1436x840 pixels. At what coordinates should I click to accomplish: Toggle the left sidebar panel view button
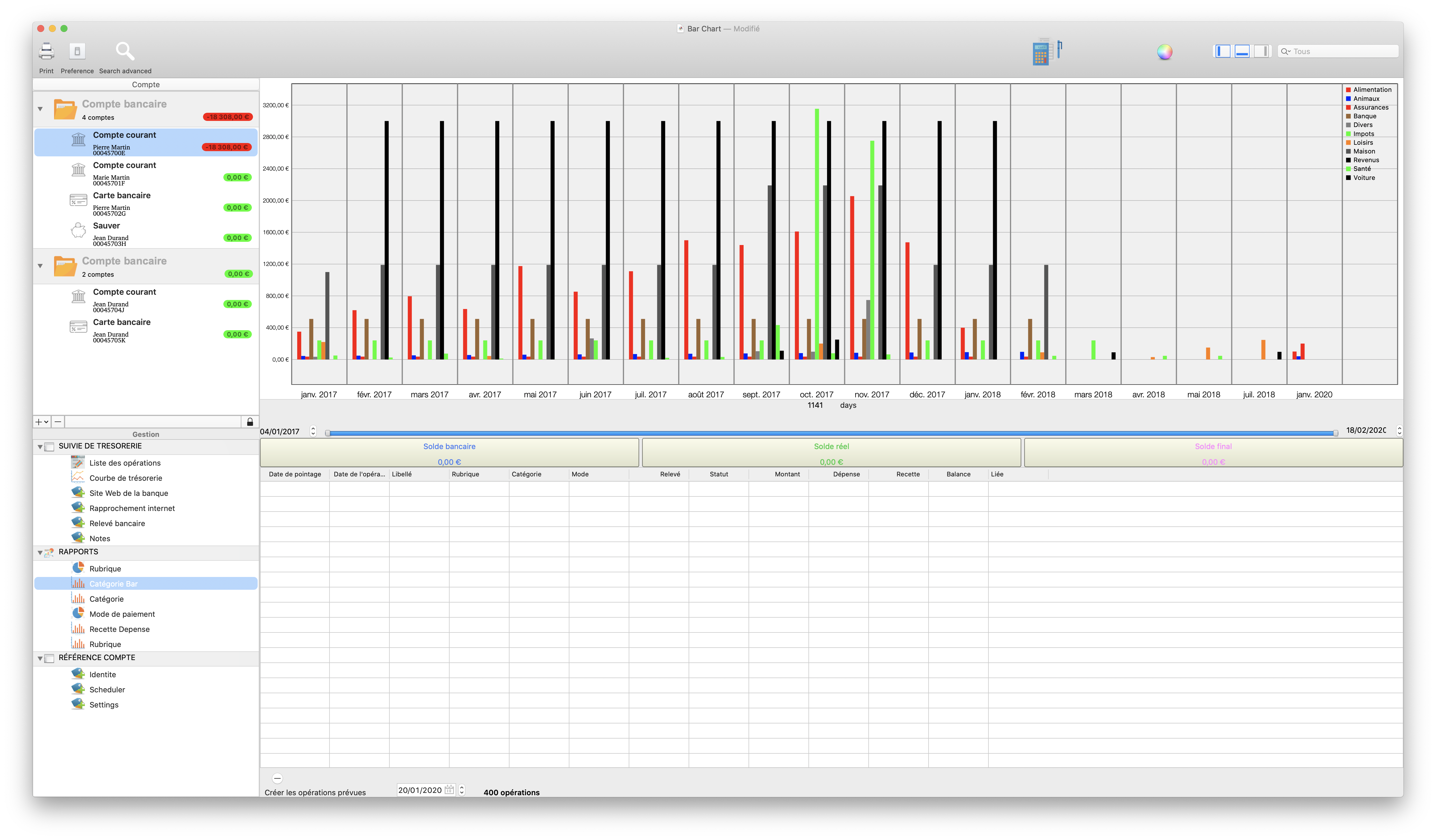click(1222, 51)
